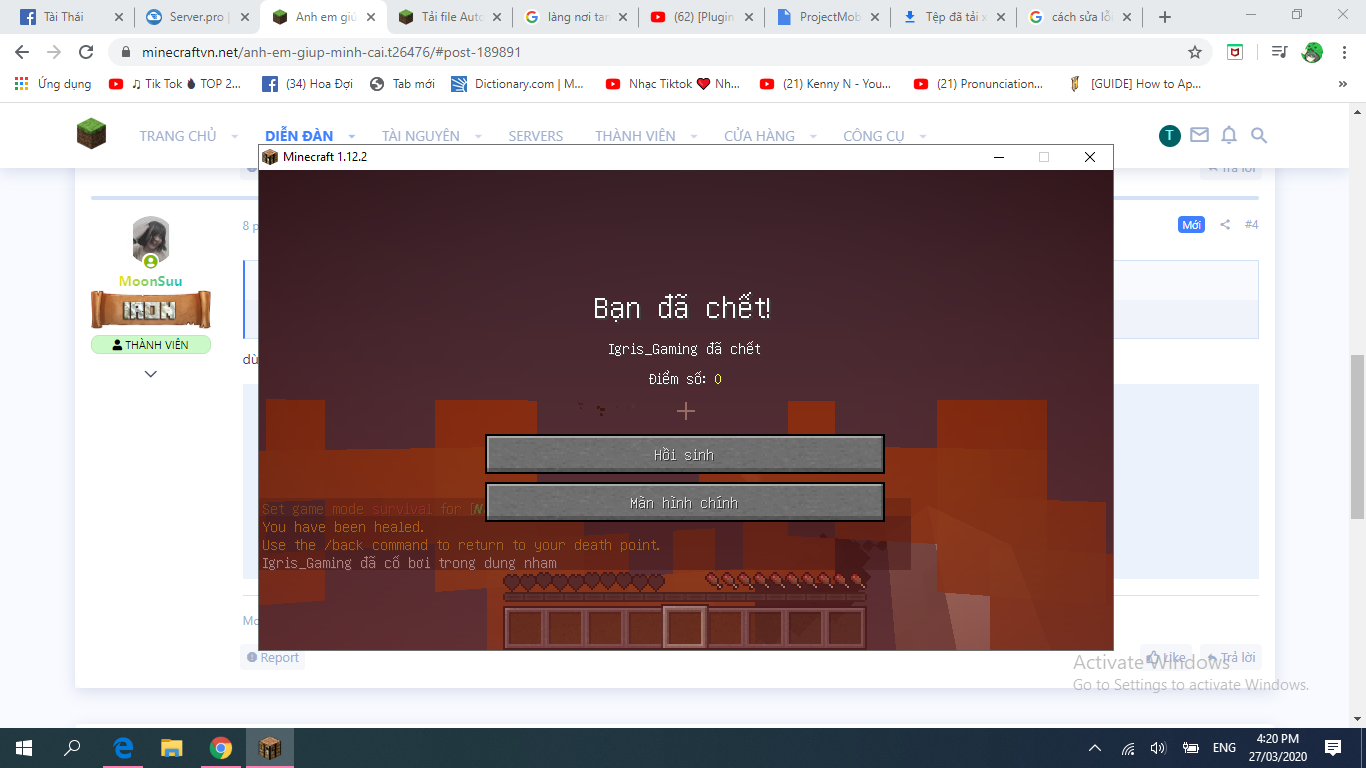Screen dimensions: 1366x768
Task: Open the MoonSuu username link
Action: 151,281
